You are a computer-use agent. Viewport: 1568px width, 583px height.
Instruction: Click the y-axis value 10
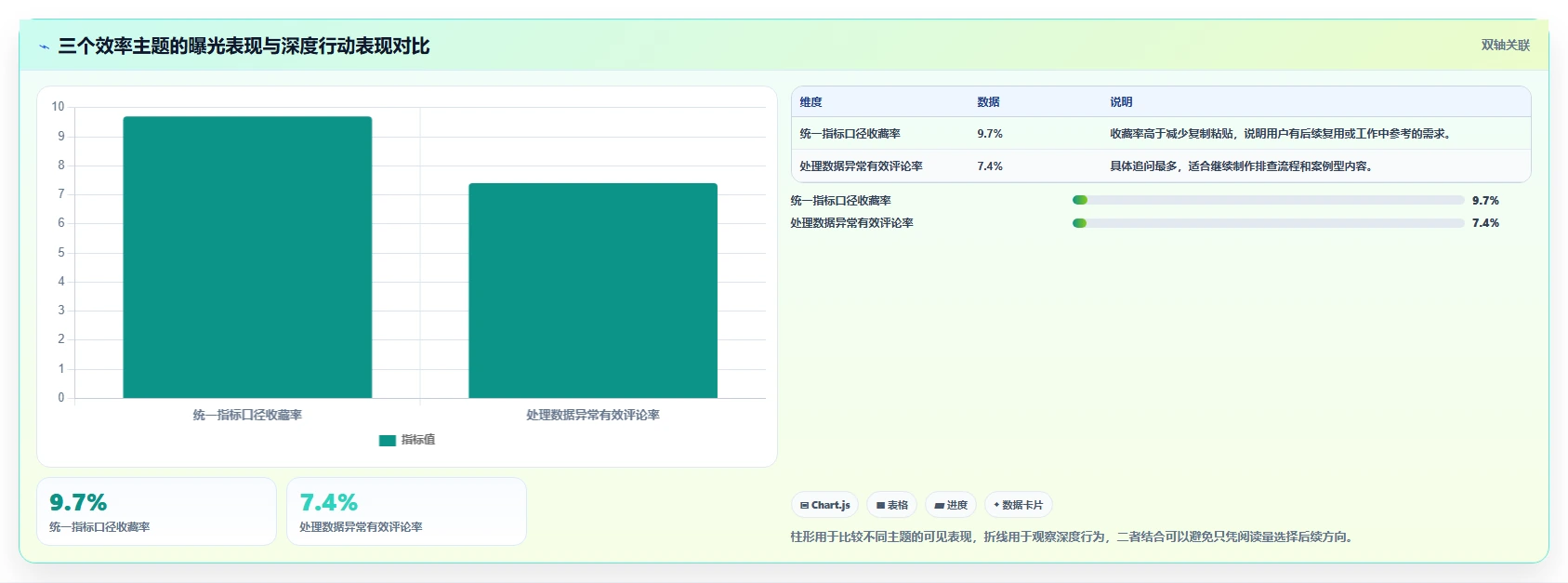coord(58,107)
